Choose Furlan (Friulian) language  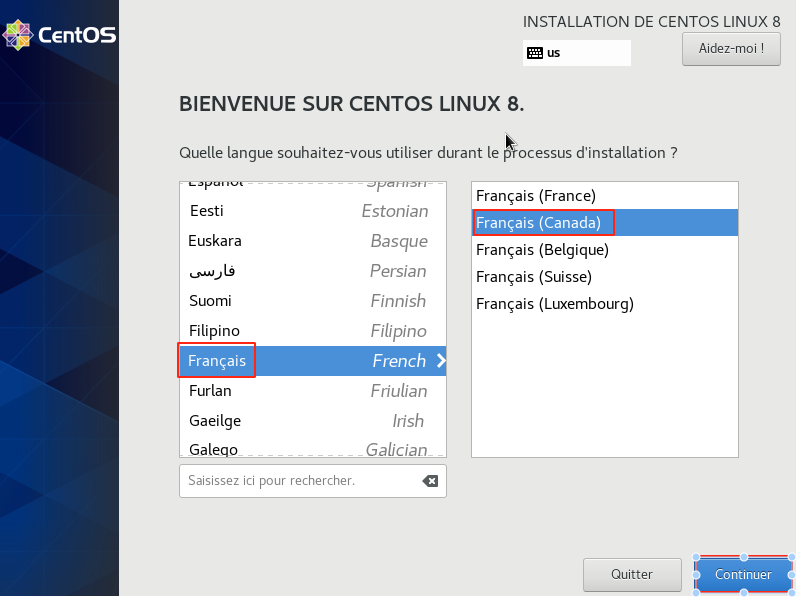(x=210, y=391)
